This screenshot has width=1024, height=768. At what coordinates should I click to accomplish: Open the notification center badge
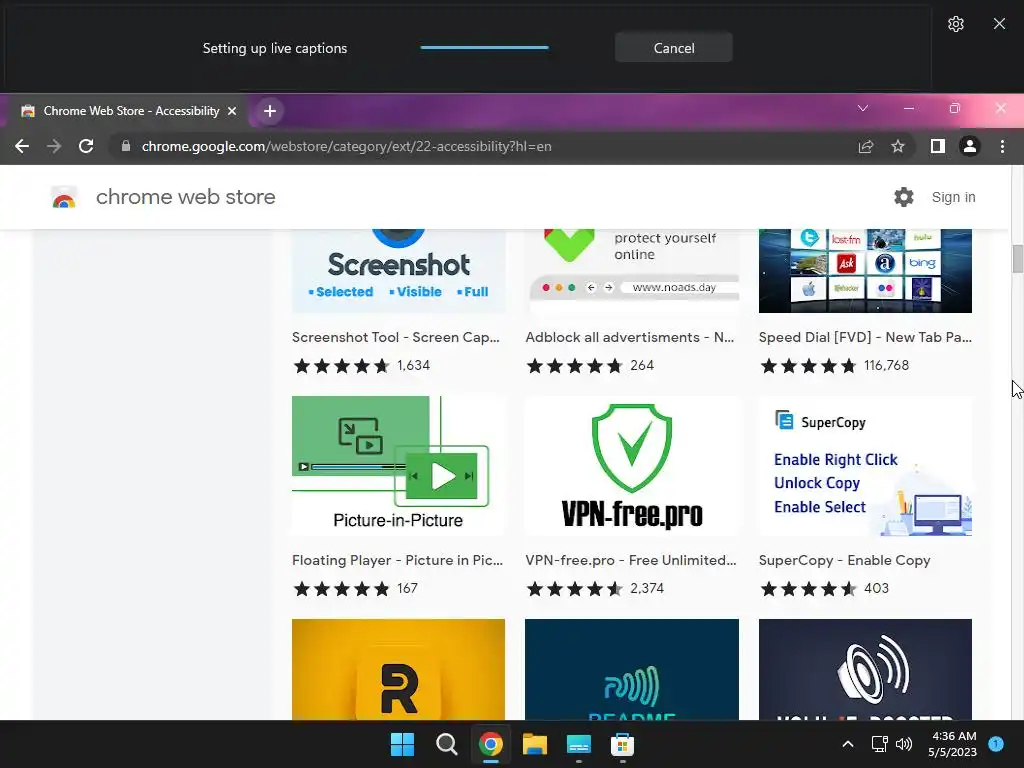point(996,744)
